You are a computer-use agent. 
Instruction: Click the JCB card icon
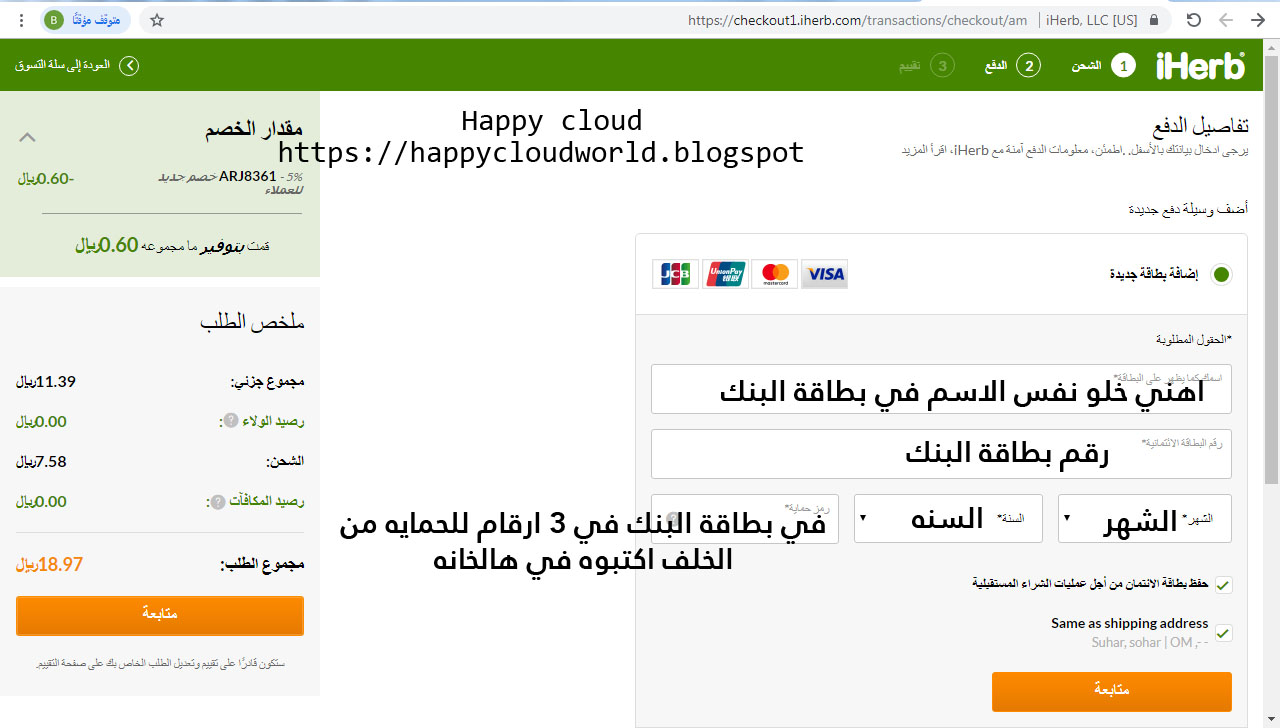click(x=675, y=273)
